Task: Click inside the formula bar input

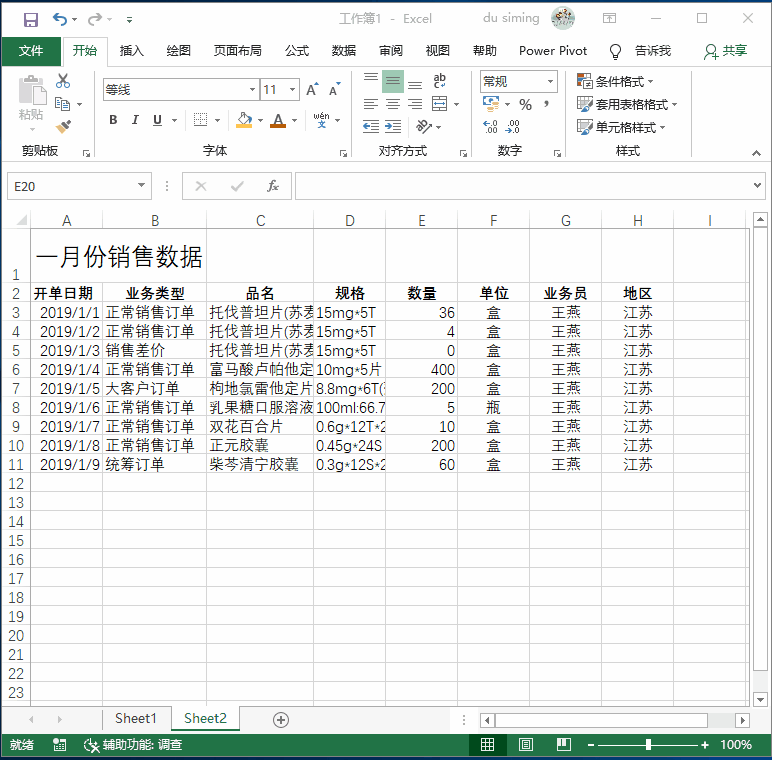Action: click(x=522, y=186)
